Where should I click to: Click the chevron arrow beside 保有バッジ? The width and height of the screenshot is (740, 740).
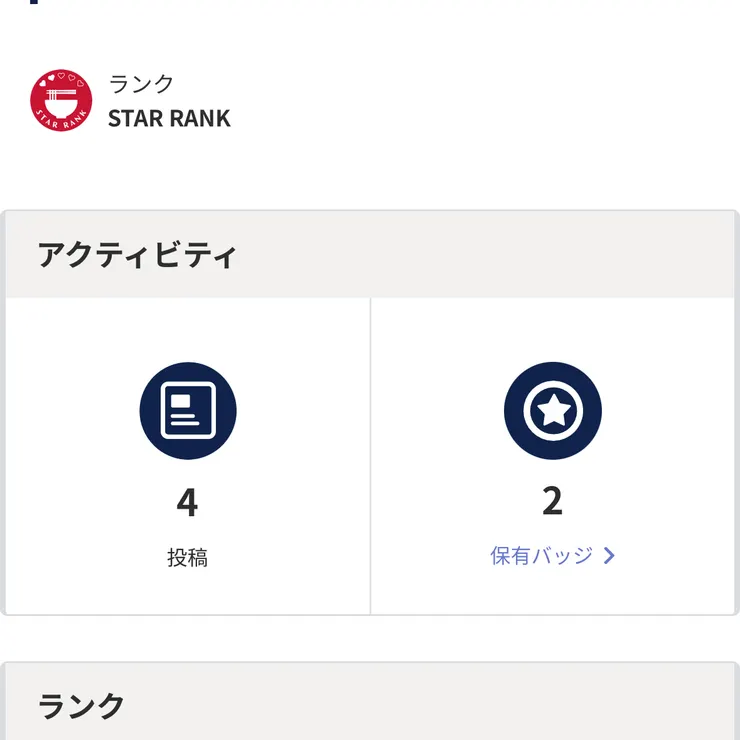coord(610,556)
